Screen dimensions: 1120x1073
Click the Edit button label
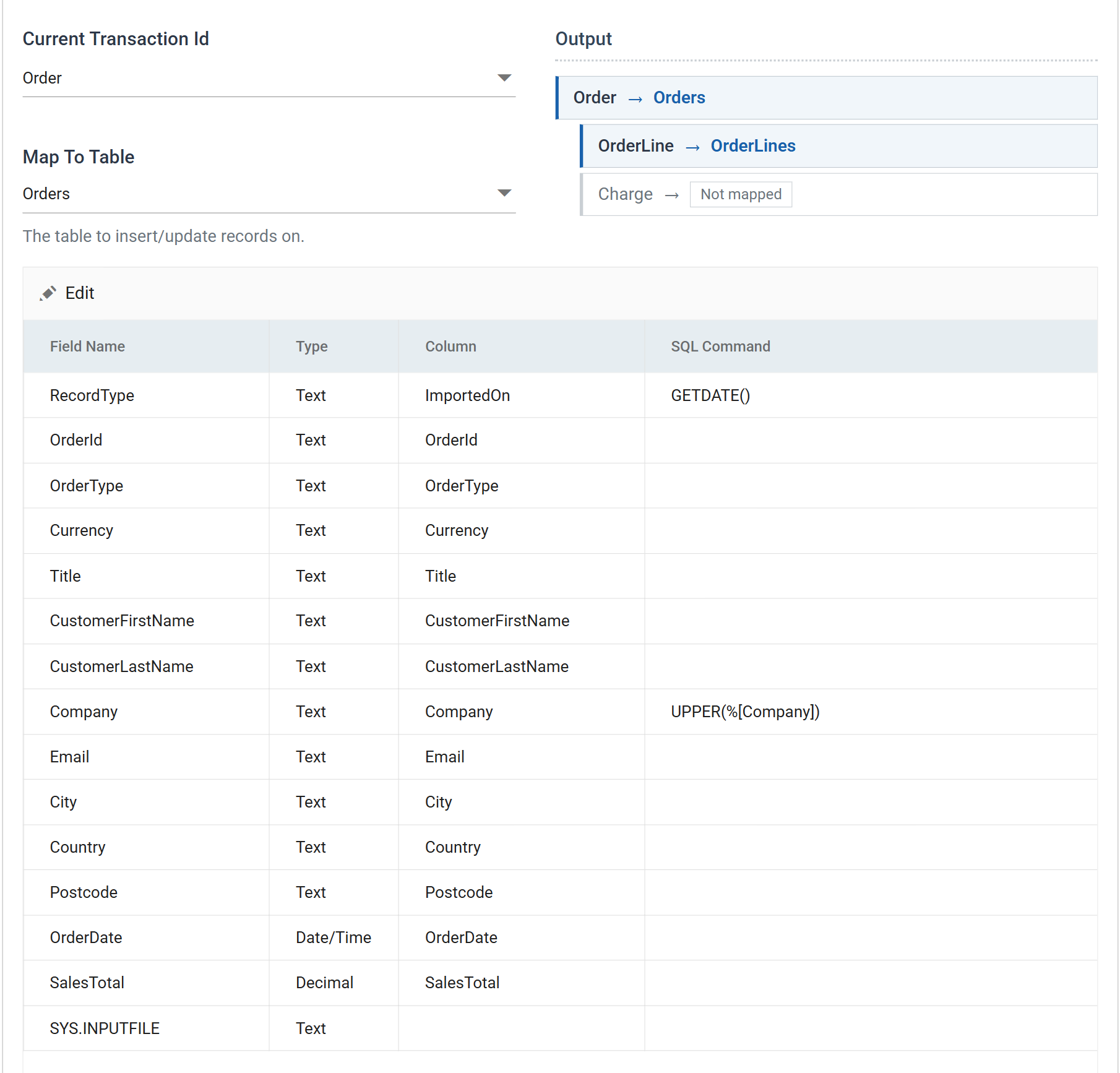click(80, 293)
